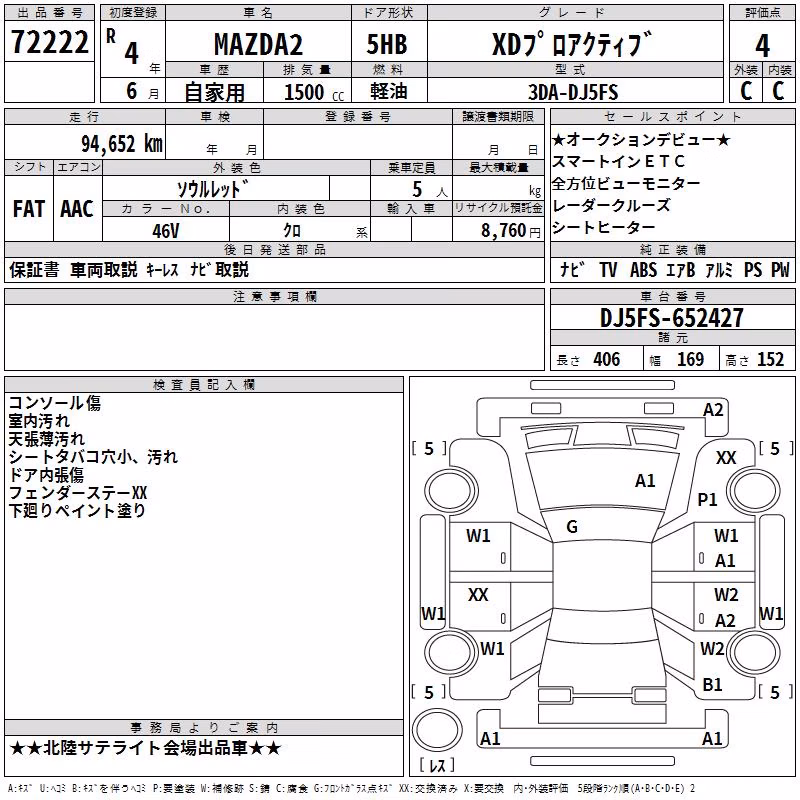Click the width value 169
Image resolution: width=800 pixels, height=800 pixels.
point(690,359)
